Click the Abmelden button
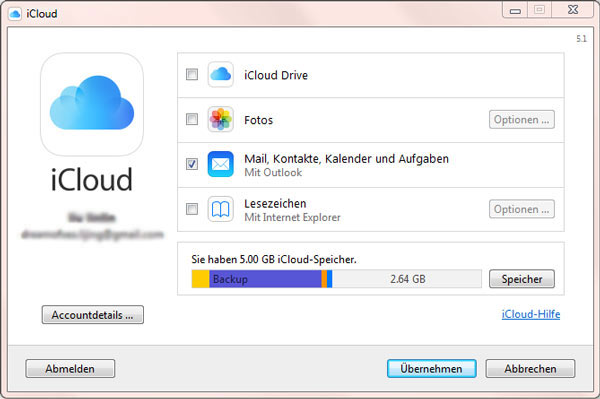 70,368
